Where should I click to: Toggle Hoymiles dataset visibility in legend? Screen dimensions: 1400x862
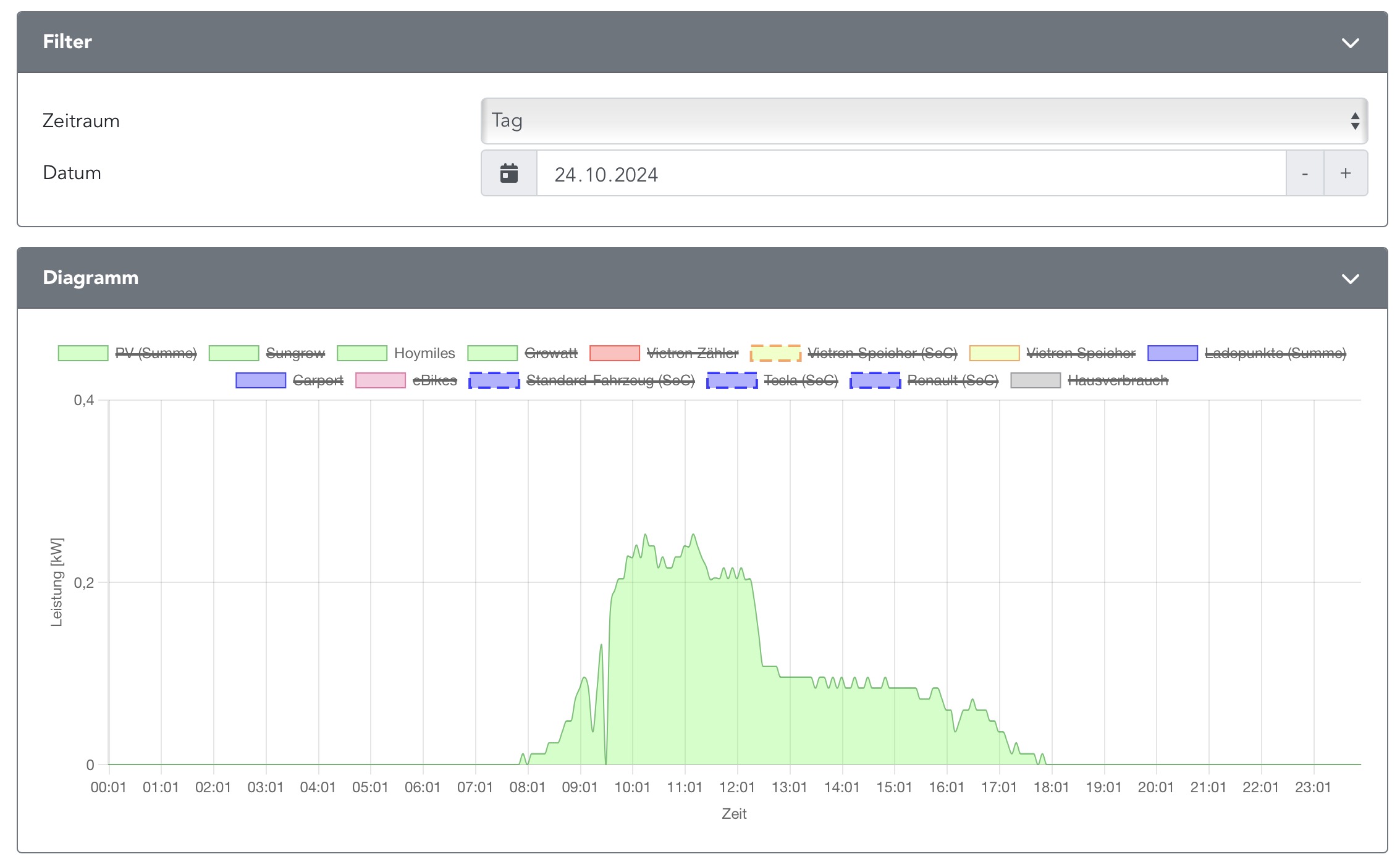pyautogui.click(x=424, y=353)
